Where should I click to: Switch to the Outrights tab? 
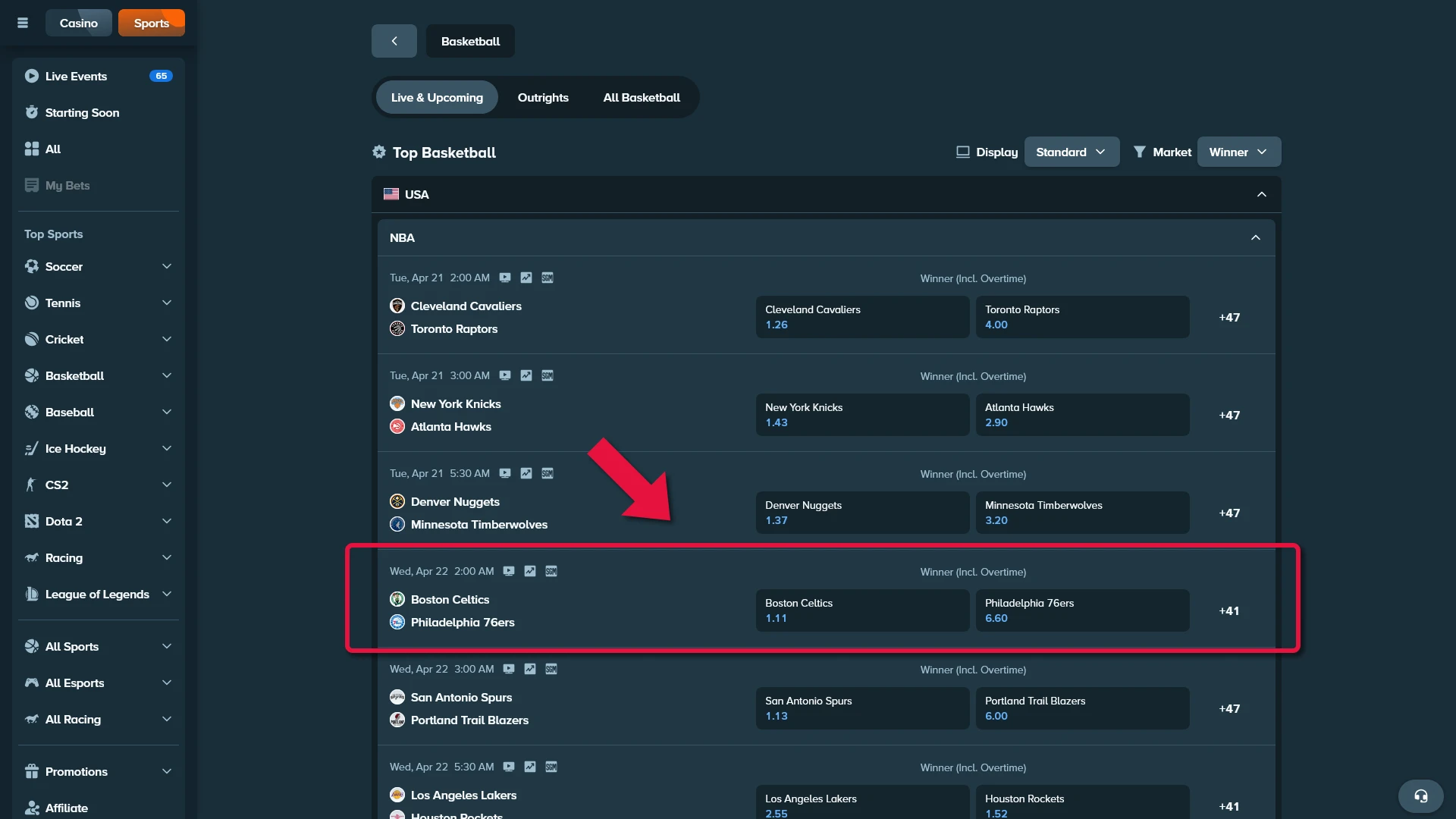(543, 97)
